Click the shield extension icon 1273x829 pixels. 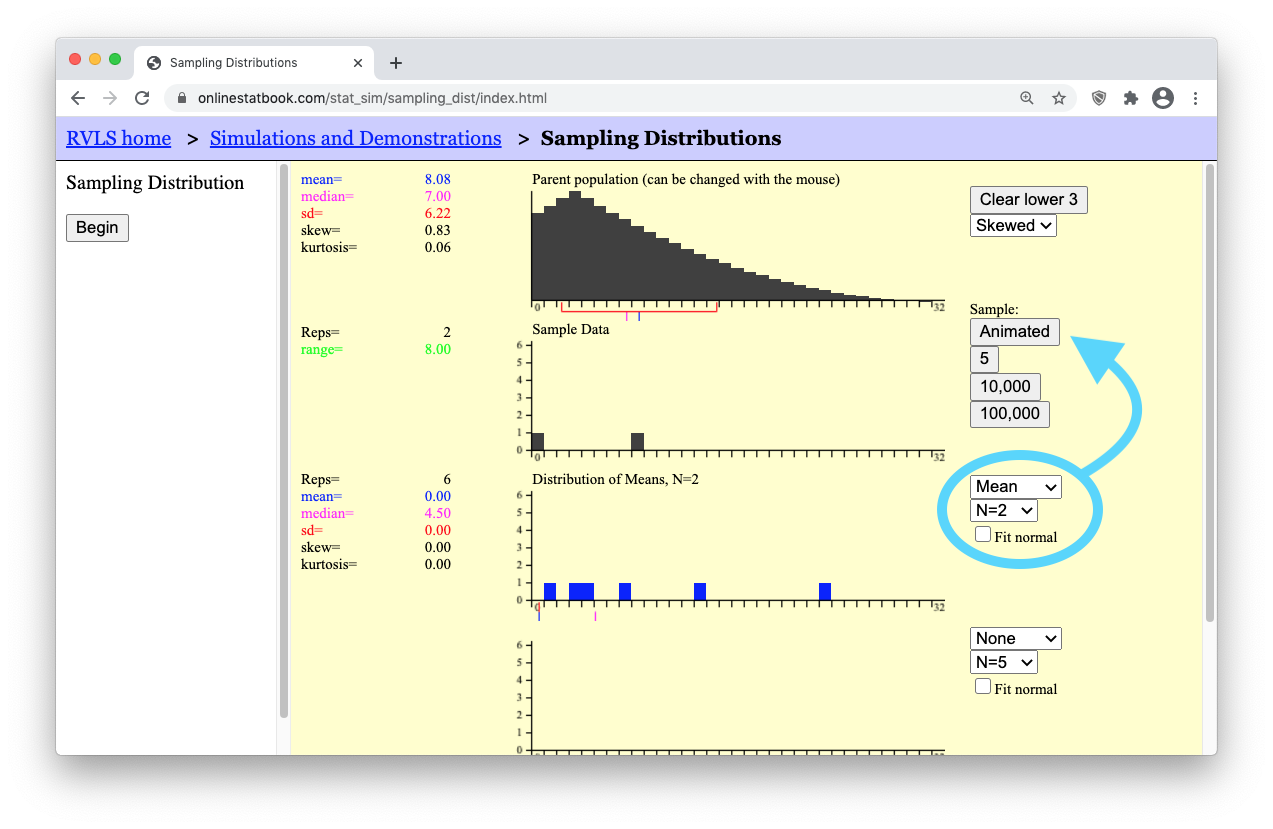1099,98
